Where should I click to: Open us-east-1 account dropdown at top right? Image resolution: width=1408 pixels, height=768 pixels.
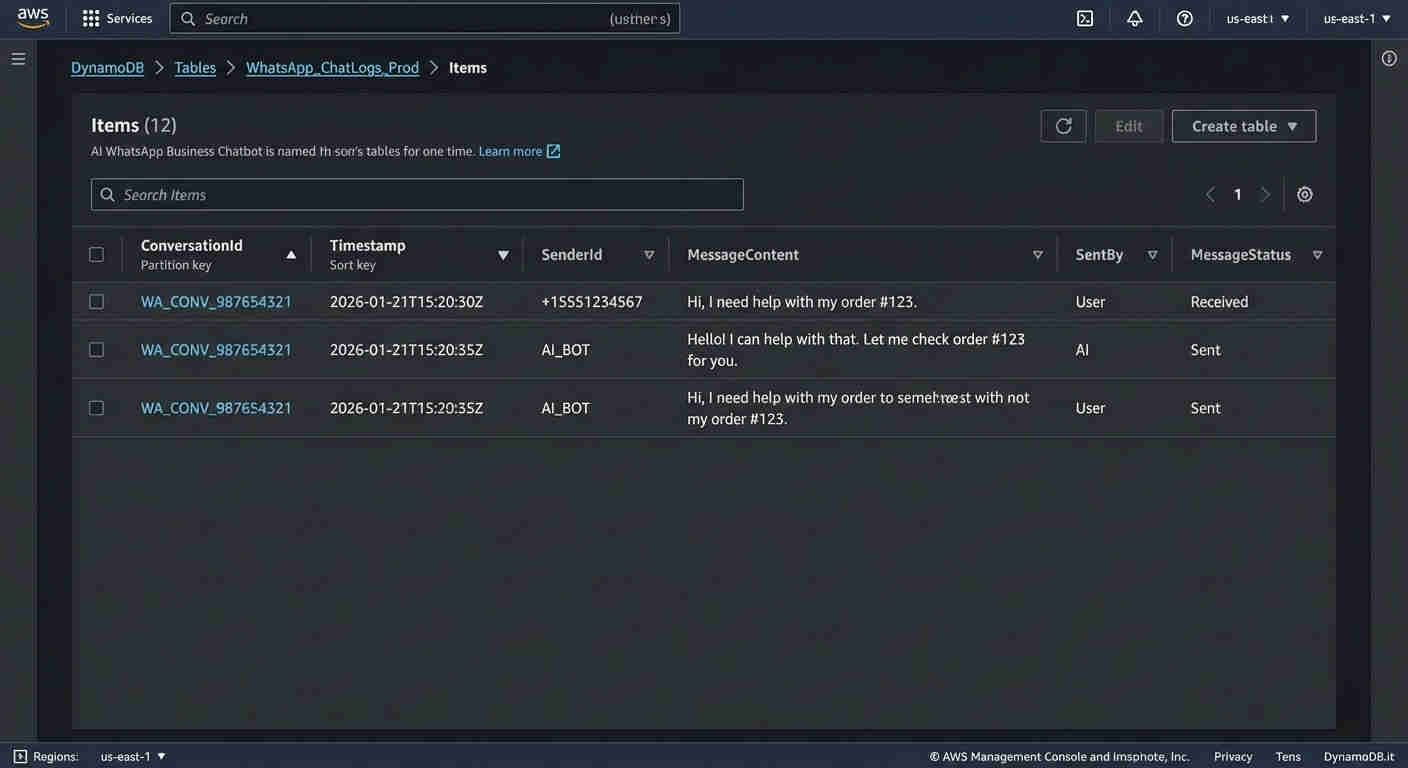coord(1357,18)
